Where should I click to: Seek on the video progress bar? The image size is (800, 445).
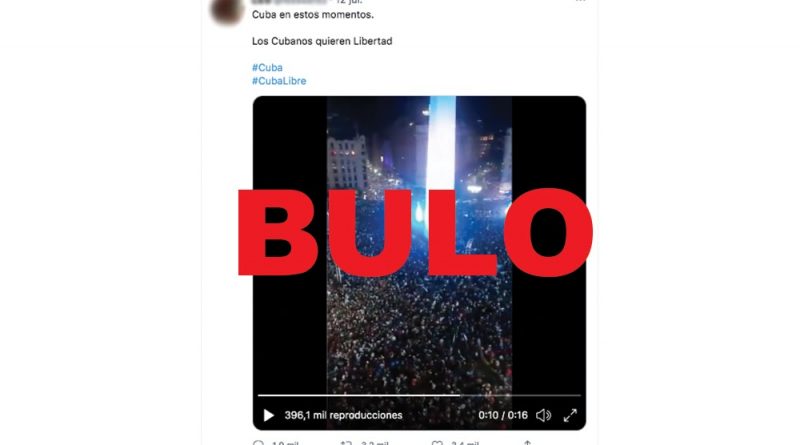tap(419, 395)
